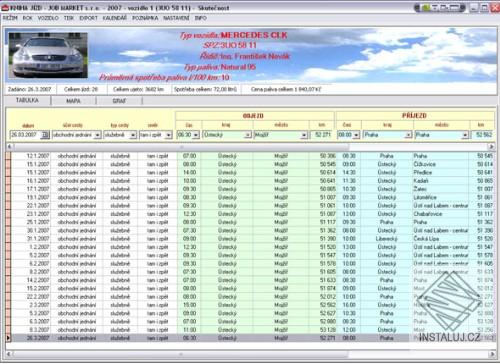Expand the účel cesty dropdown
This screenshot has width=500, height=364.
coord(97,135)
